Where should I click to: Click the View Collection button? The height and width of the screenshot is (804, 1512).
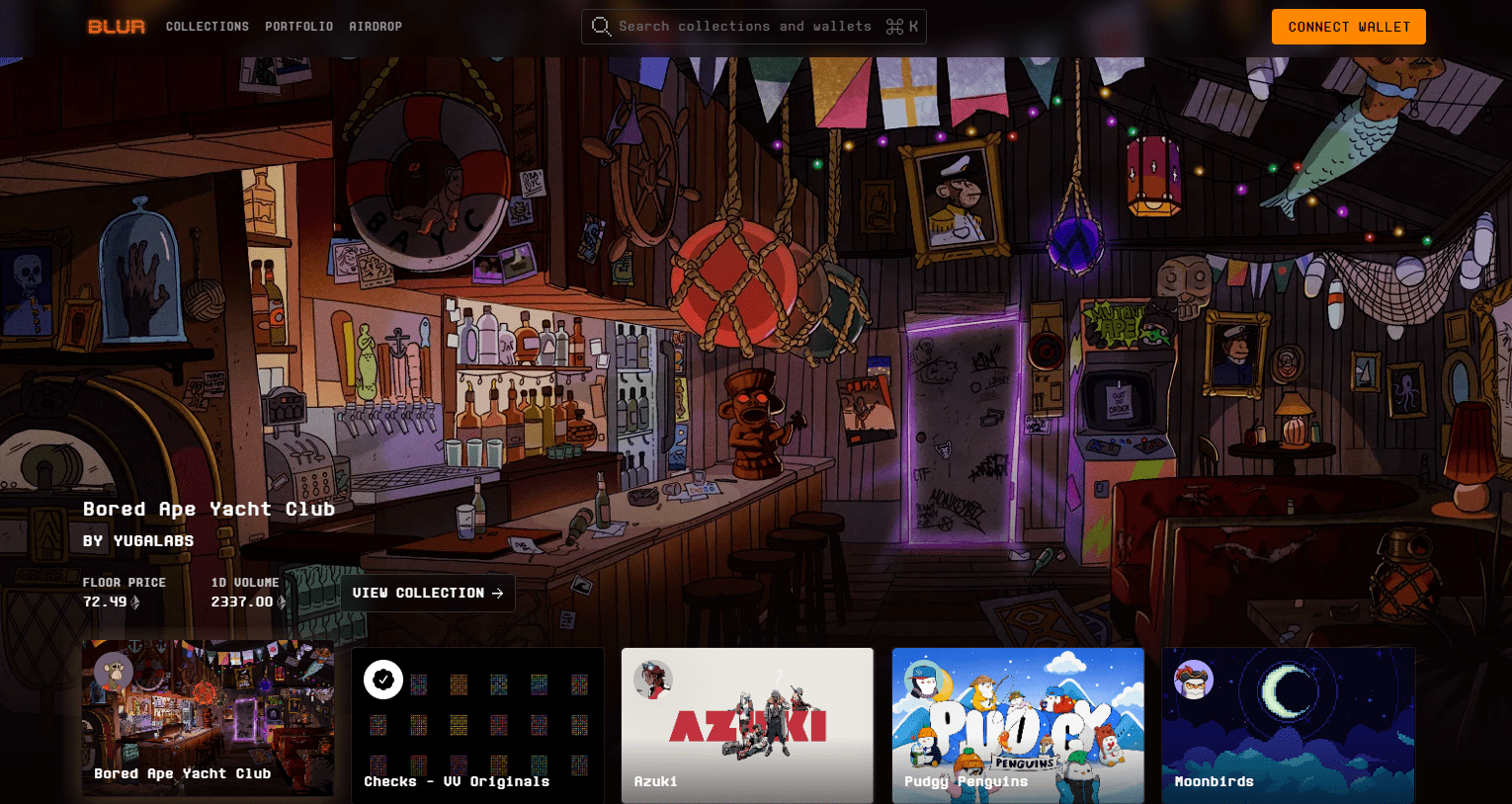click(x=428, y=593)
